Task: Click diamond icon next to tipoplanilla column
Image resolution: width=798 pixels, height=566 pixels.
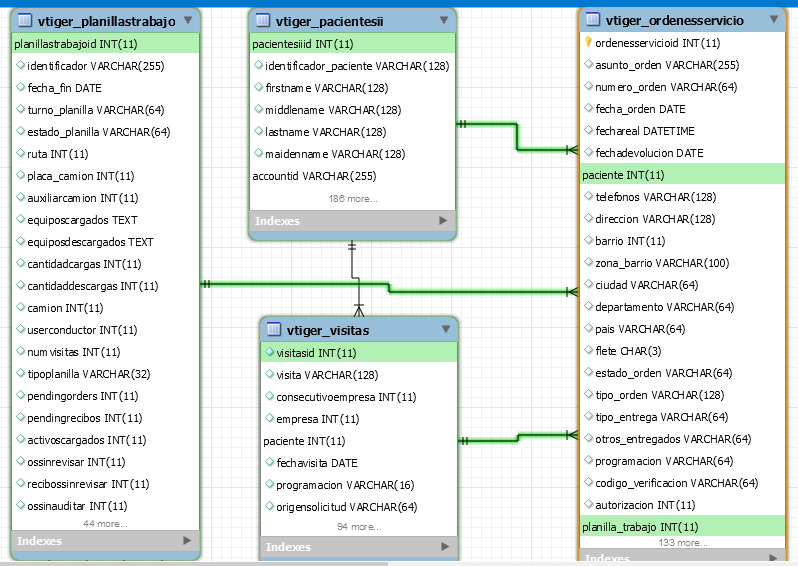Action: (x=20, y=373)
